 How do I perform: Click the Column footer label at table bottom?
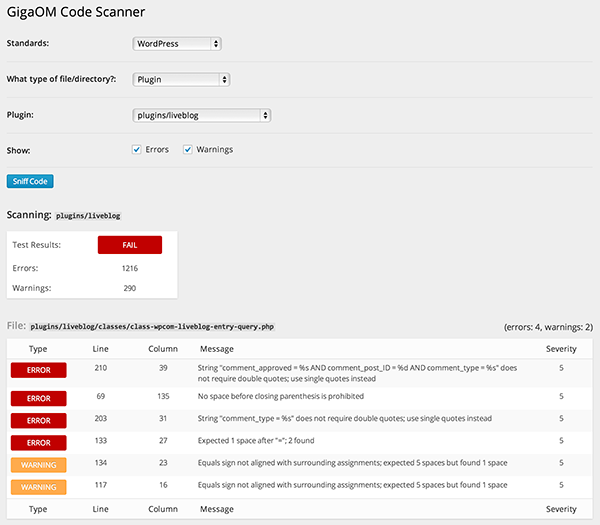point(163,509)
